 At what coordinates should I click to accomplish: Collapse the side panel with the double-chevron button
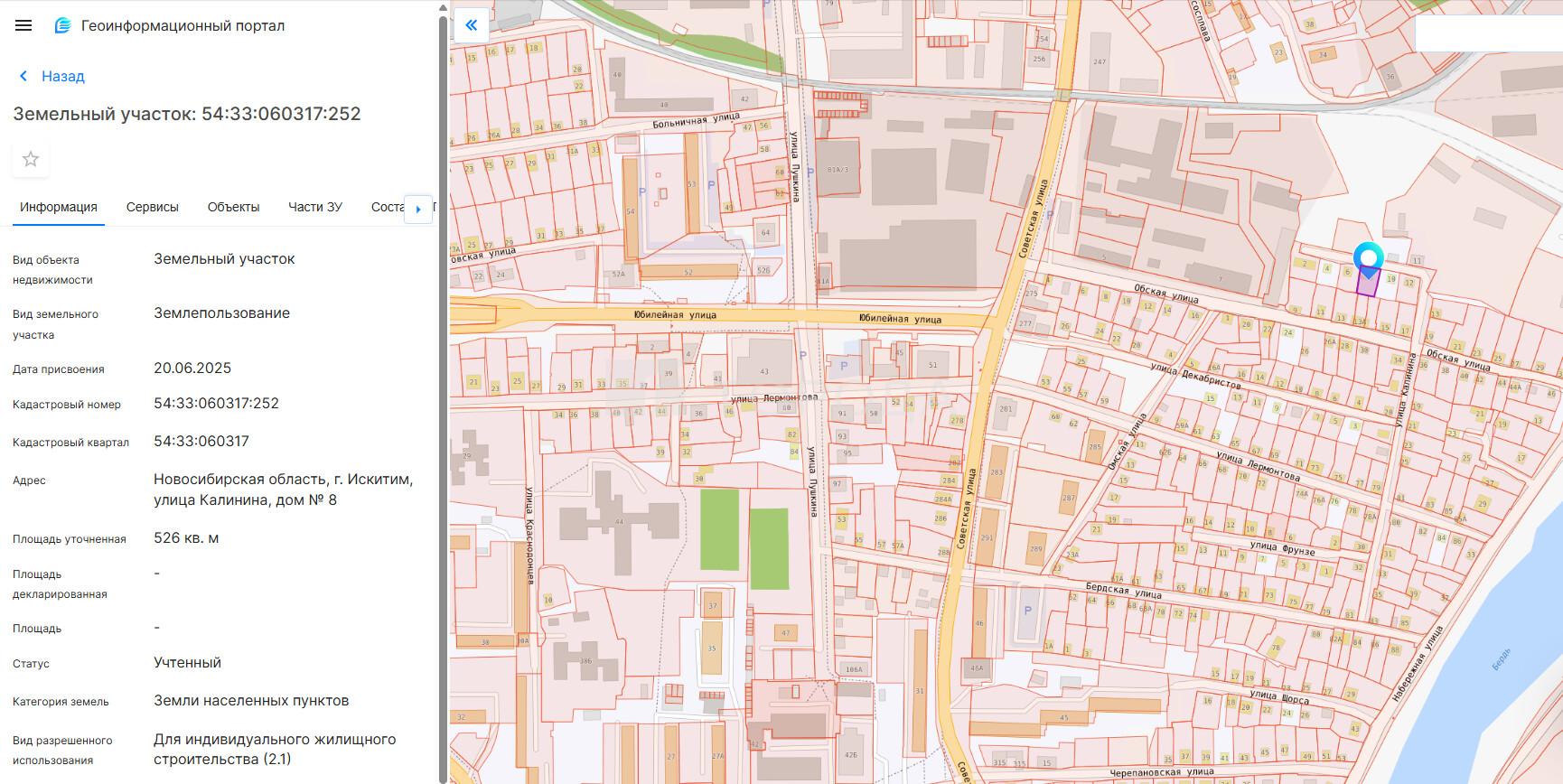tap(471, 25)
